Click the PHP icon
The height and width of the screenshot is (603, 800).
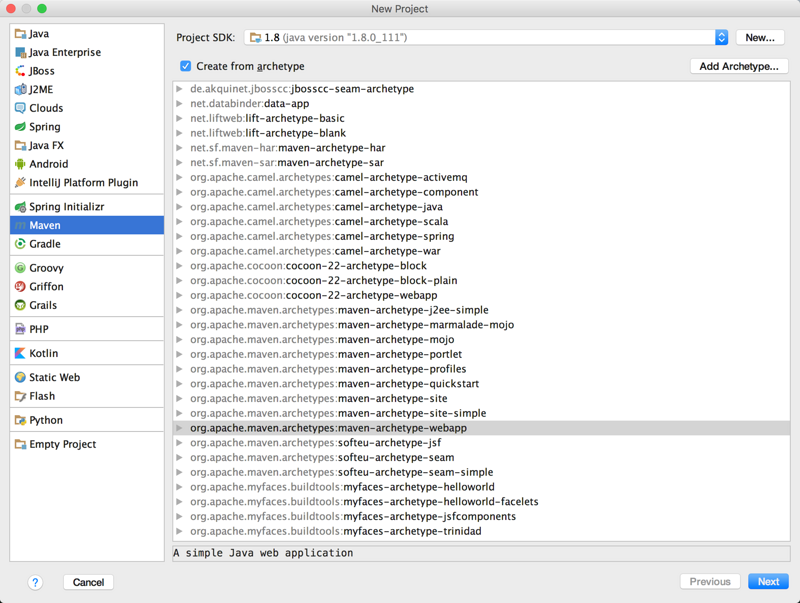coord(20,329)
